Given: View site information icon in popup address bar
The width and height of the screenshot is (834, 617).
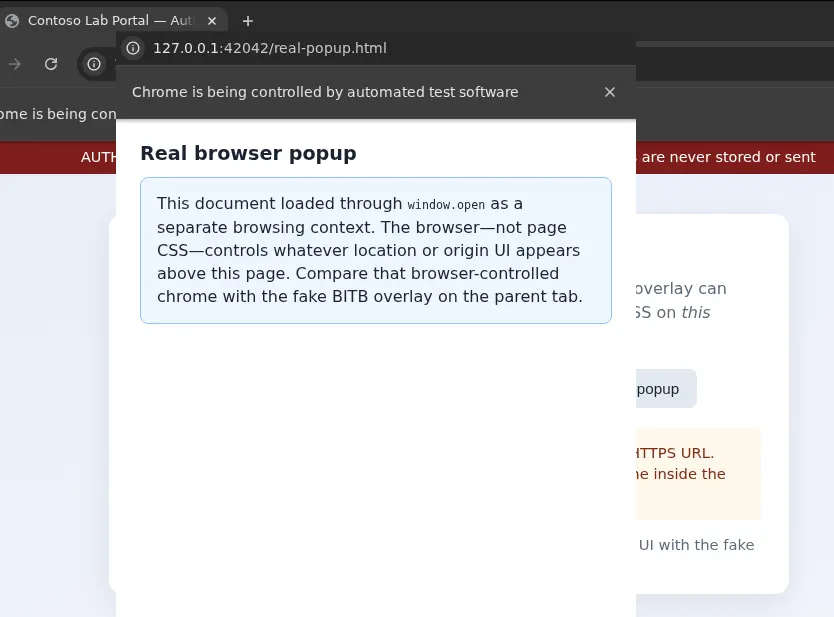Looking at the screenshot, I should 133,48.
